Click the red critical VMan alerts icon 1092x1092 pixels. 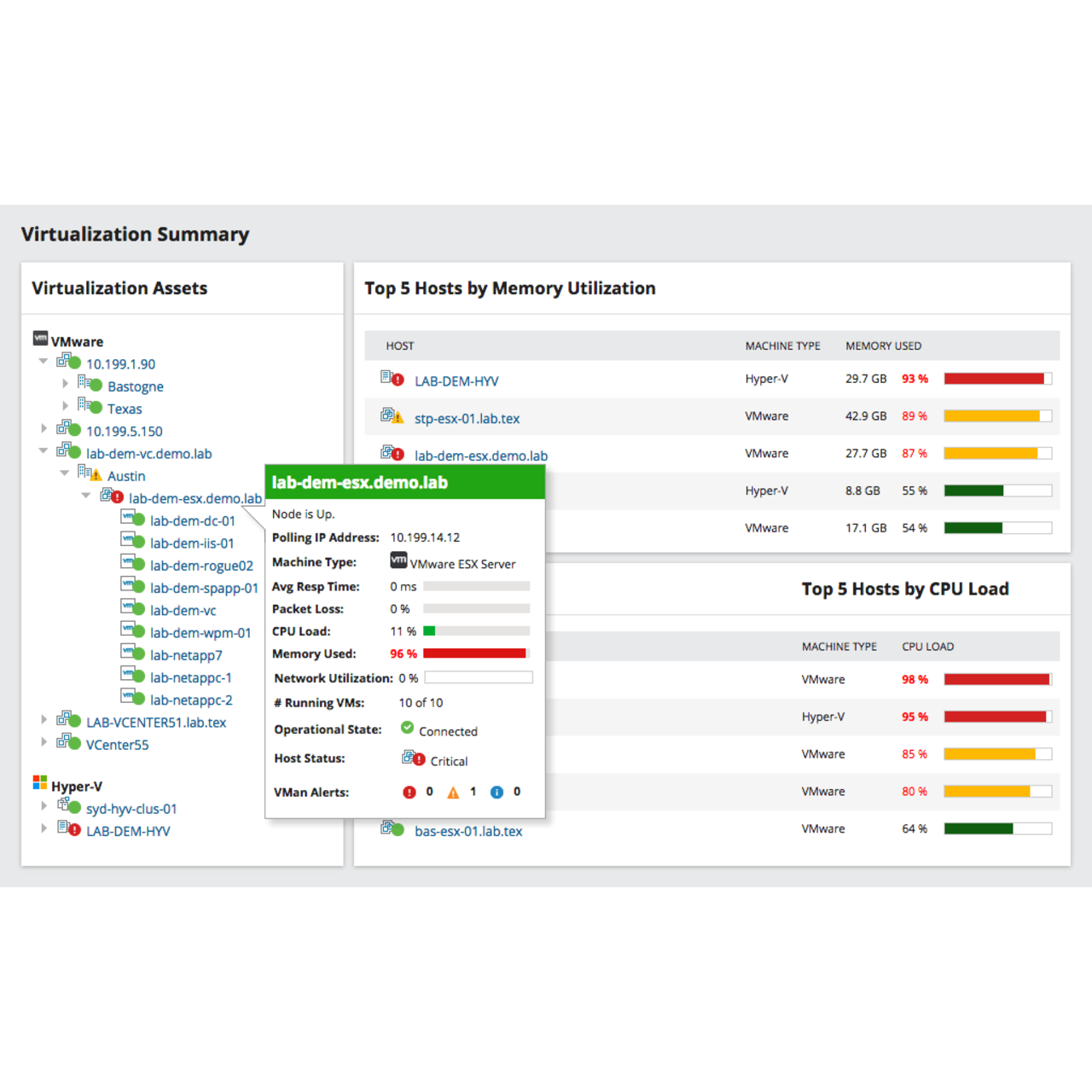[x=409, y=793]
